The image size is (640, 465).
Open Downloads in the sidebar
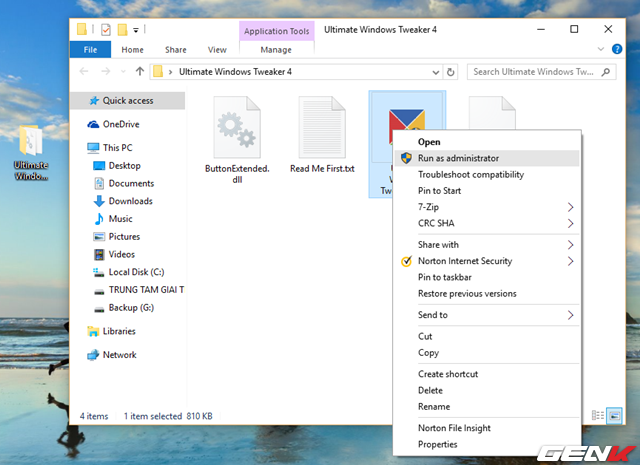pyautogui.click(x=130, y=201)
